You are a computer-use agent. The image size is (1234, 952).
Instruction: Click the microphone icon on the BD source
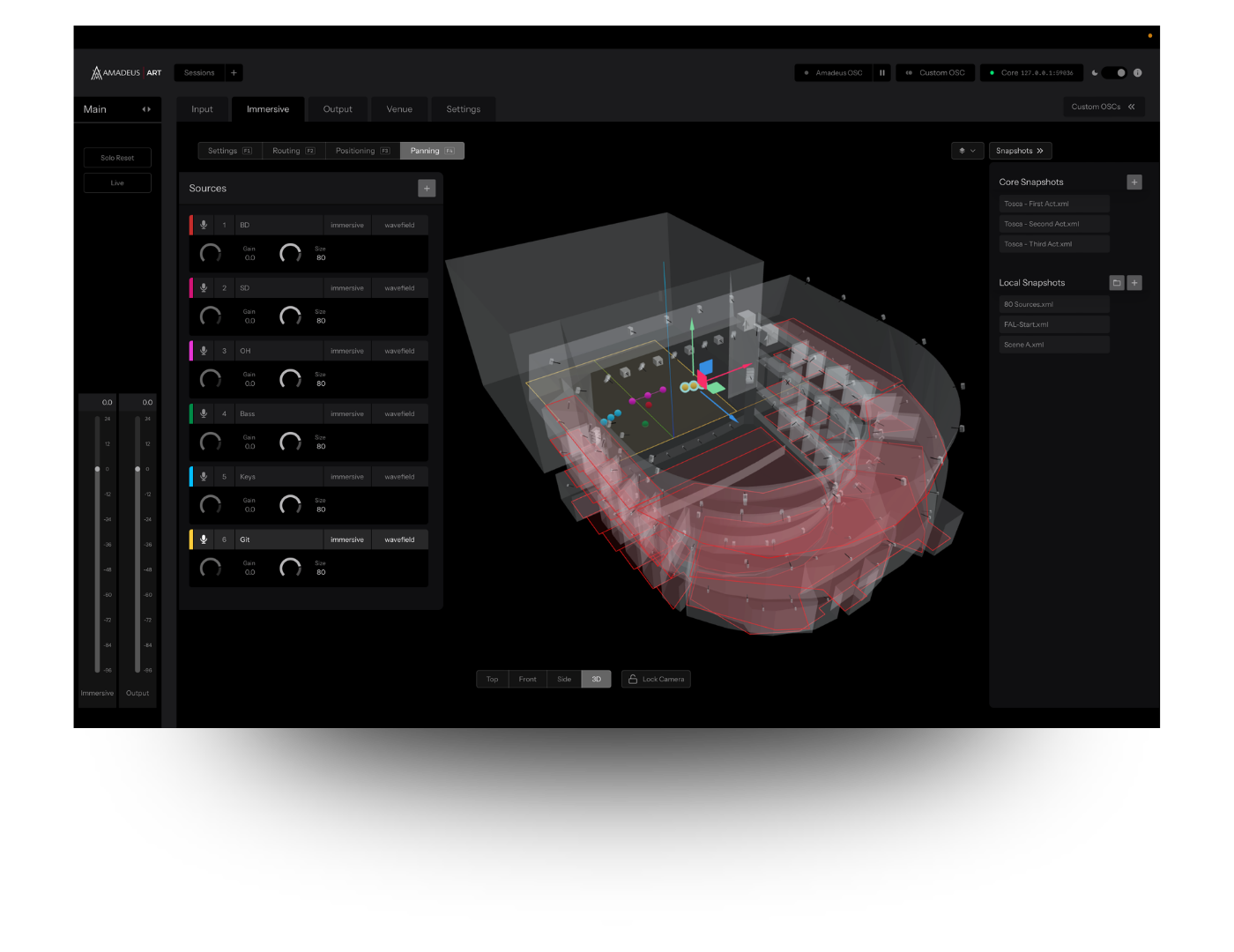pyautogui.click(x=204, y=225)
